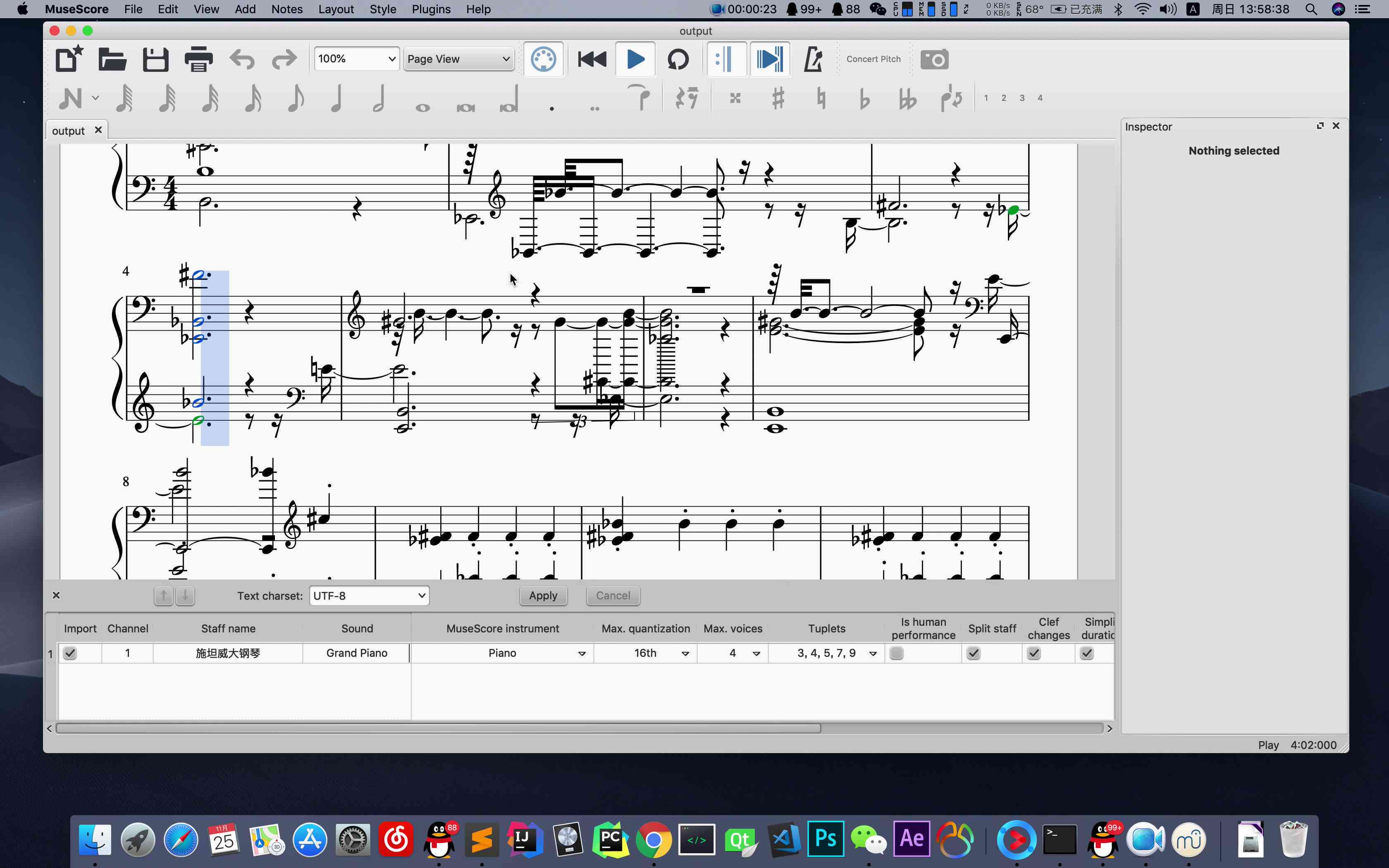Image resolution: width=1389 pixels, height=868 pixels.
Task: Open Spotlight search in menu bar
Action: 1311,9
